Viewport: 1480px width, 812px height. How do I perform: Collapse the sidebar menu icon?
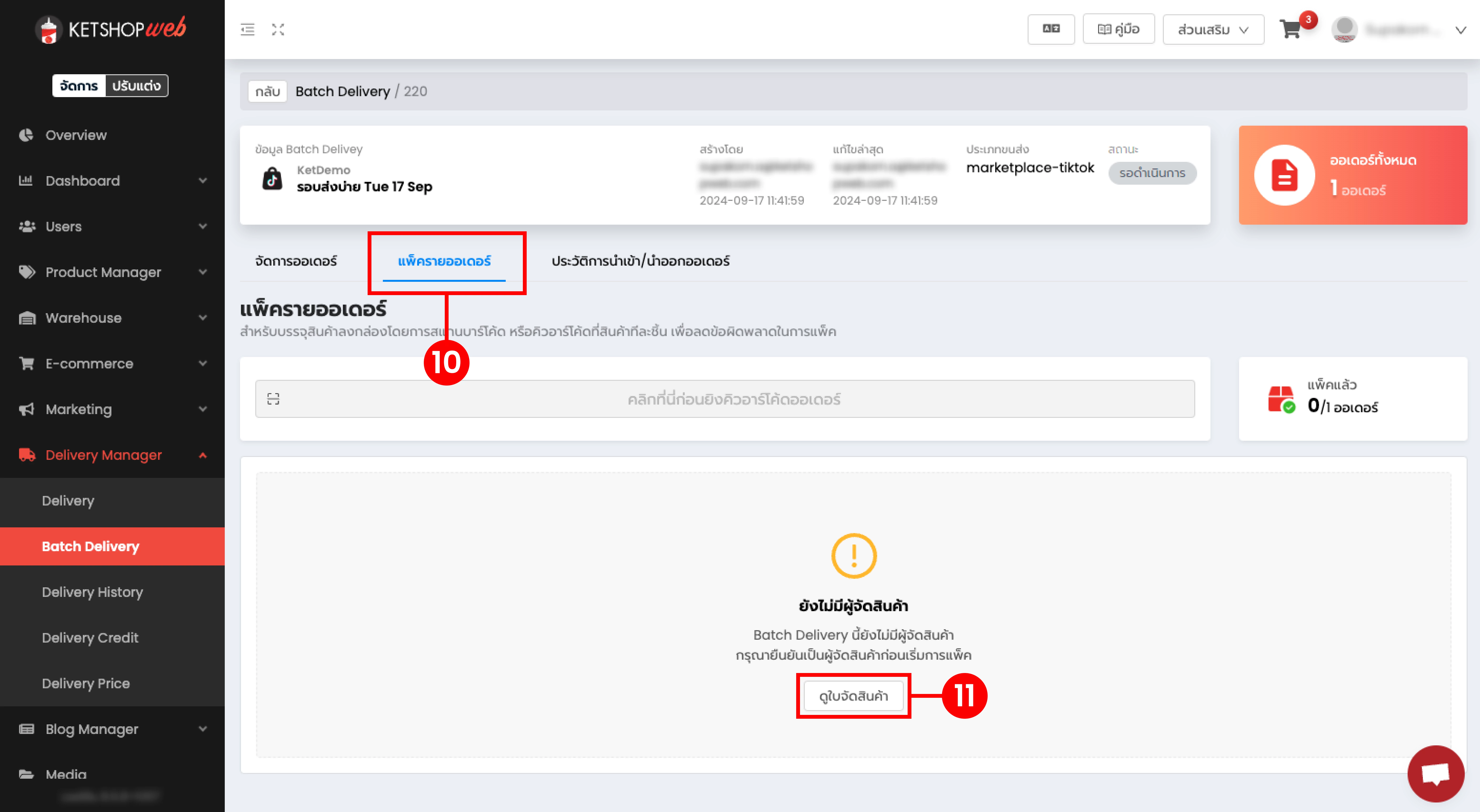tap(248, 29)
